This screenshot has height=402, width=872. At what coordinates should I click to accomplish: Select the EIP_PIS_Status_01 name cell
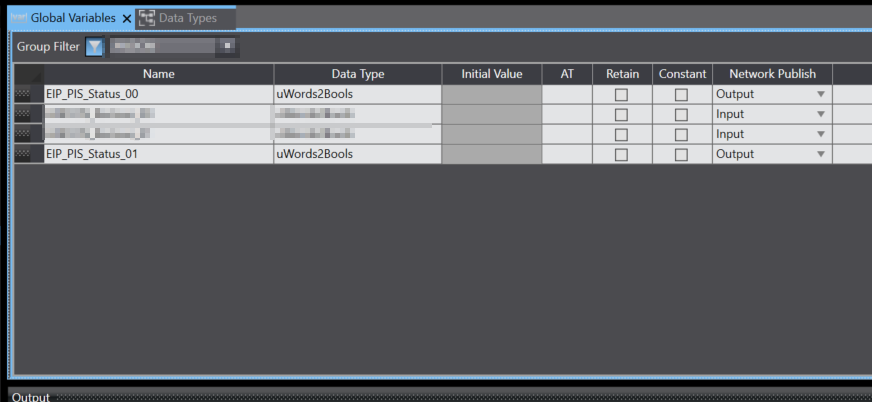[x=158, y=154]
